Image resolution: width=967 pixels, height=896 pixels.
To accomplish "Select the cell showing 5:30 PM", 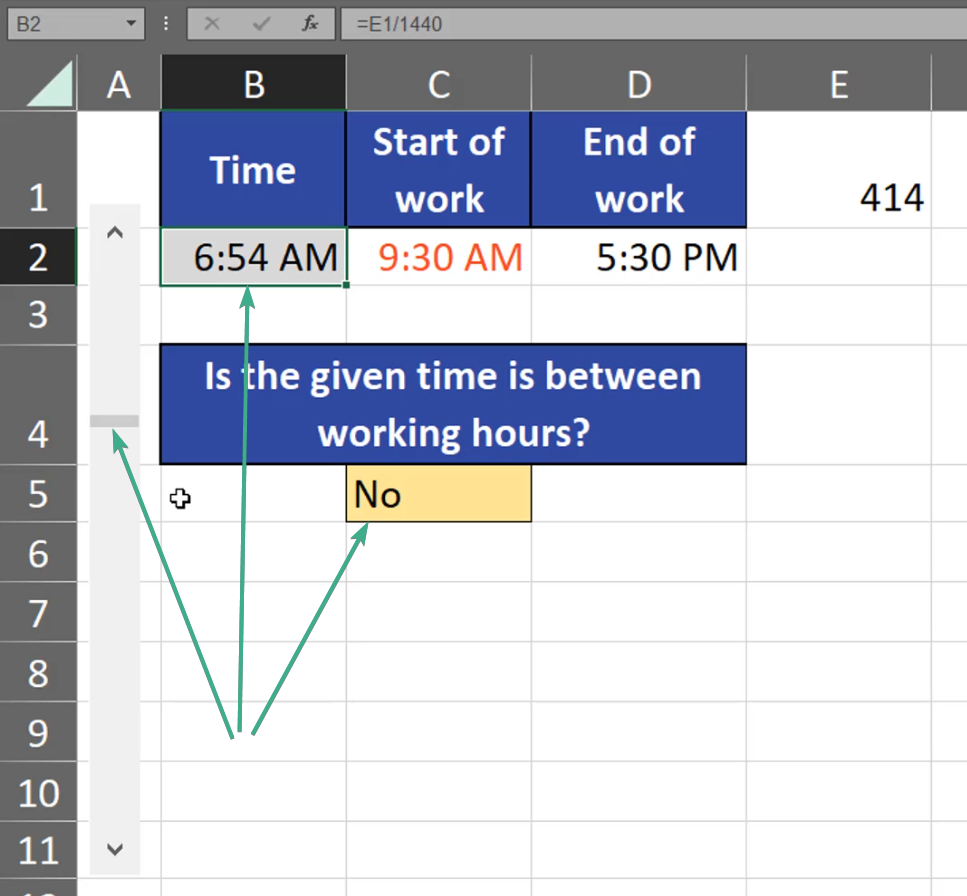I will click(x=638, y=258).
